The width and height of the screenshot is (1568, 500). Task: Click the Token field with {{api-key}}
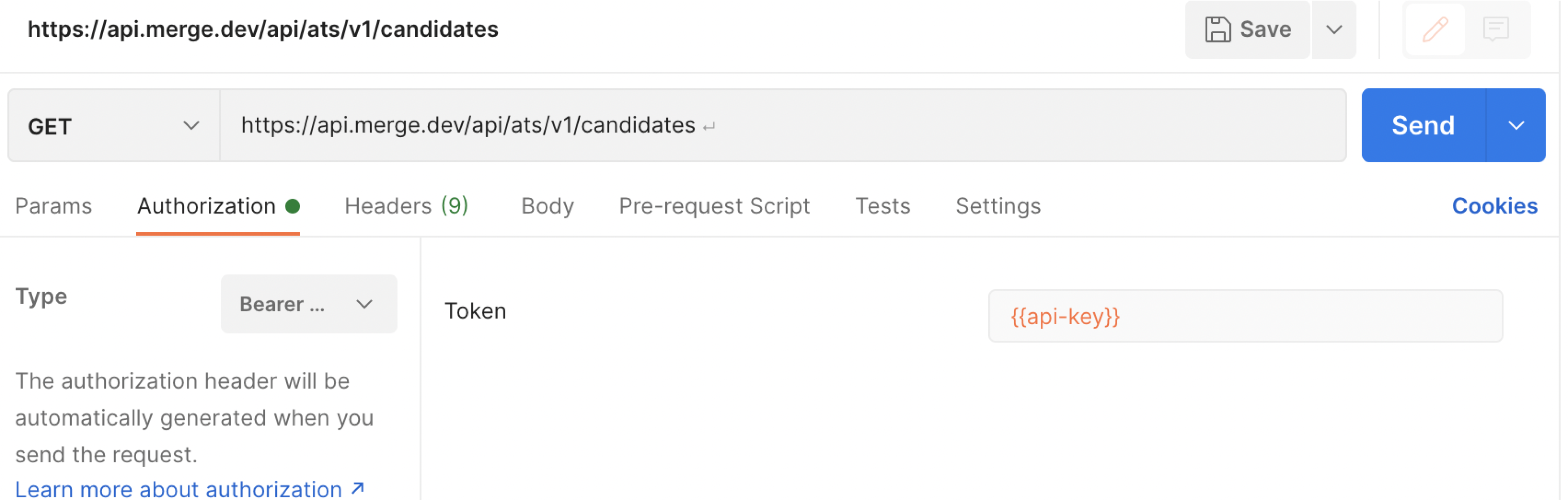[1245, 316]
